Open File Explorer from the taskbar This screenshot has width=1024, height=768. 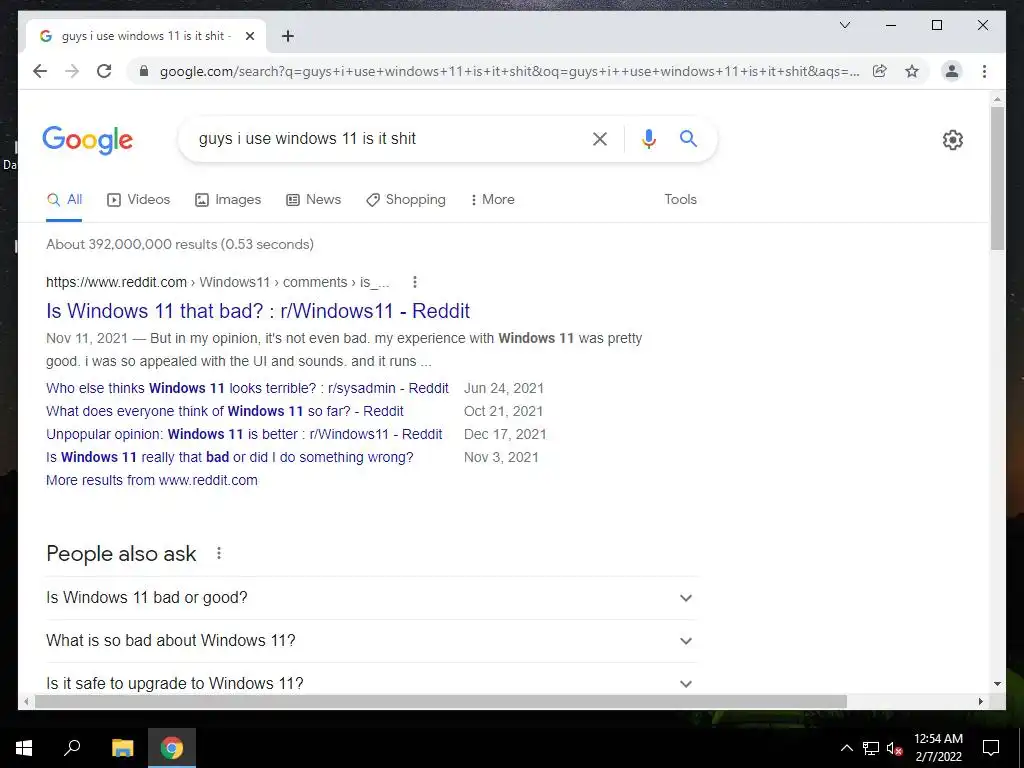122,748
